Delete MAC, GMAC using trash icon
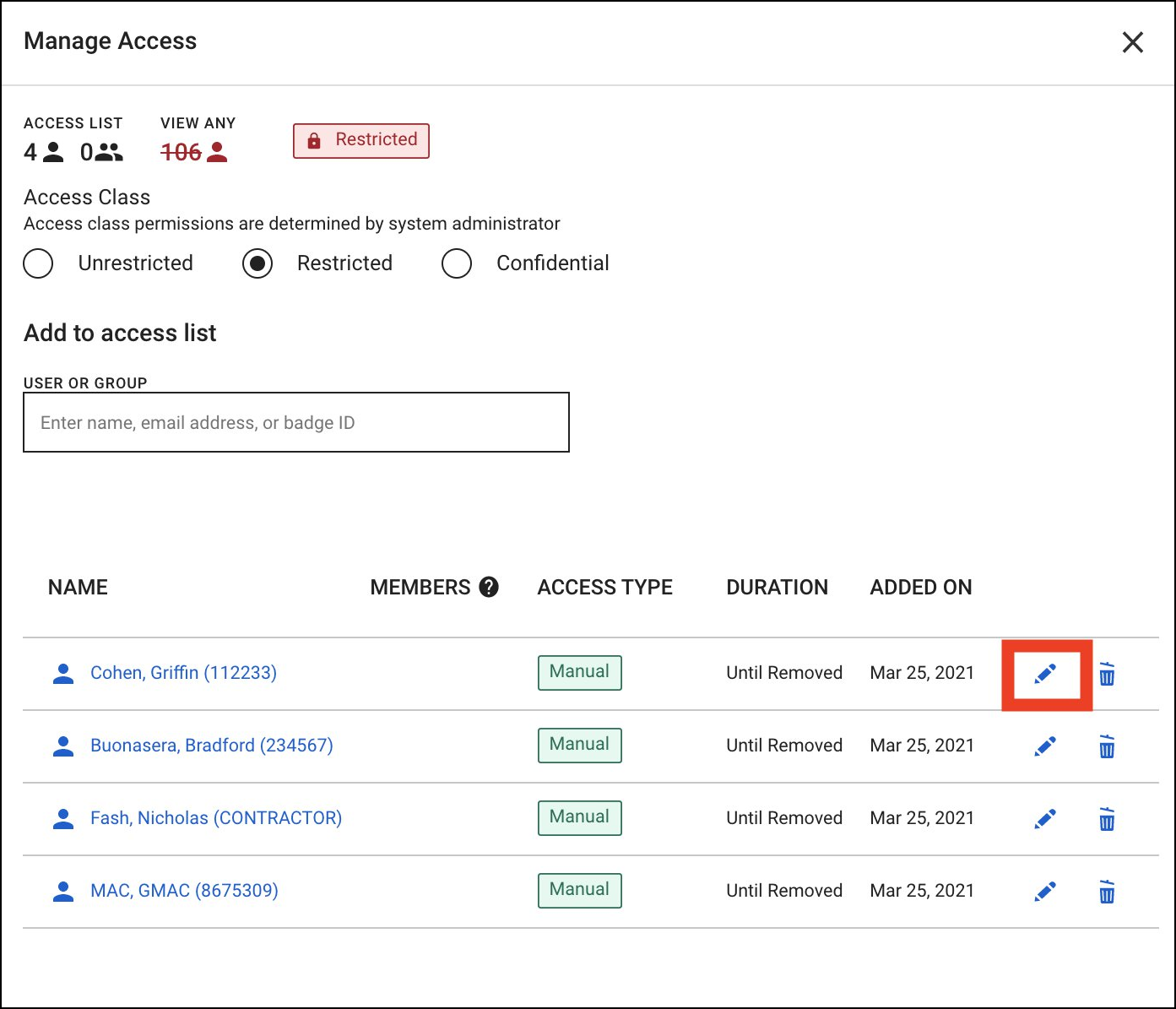1176x1009 pixels. pos(1107,891)
